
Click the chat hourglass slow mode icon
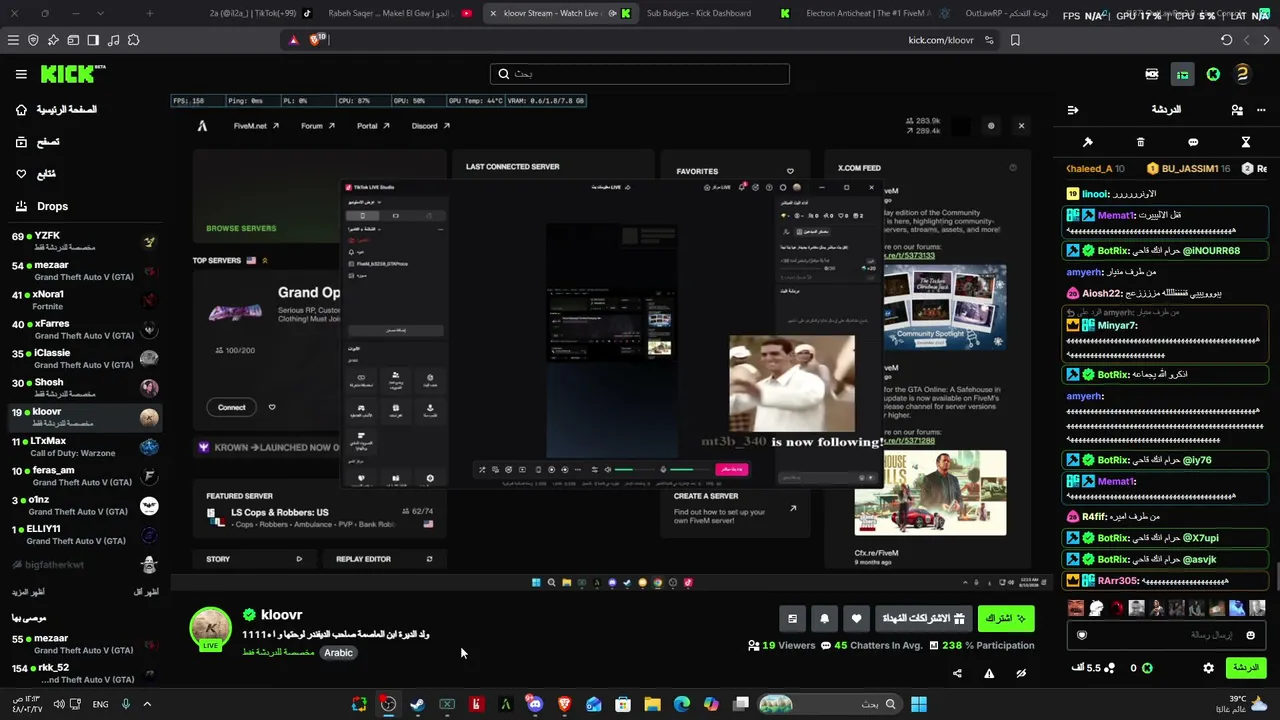tap(1246, 142)
